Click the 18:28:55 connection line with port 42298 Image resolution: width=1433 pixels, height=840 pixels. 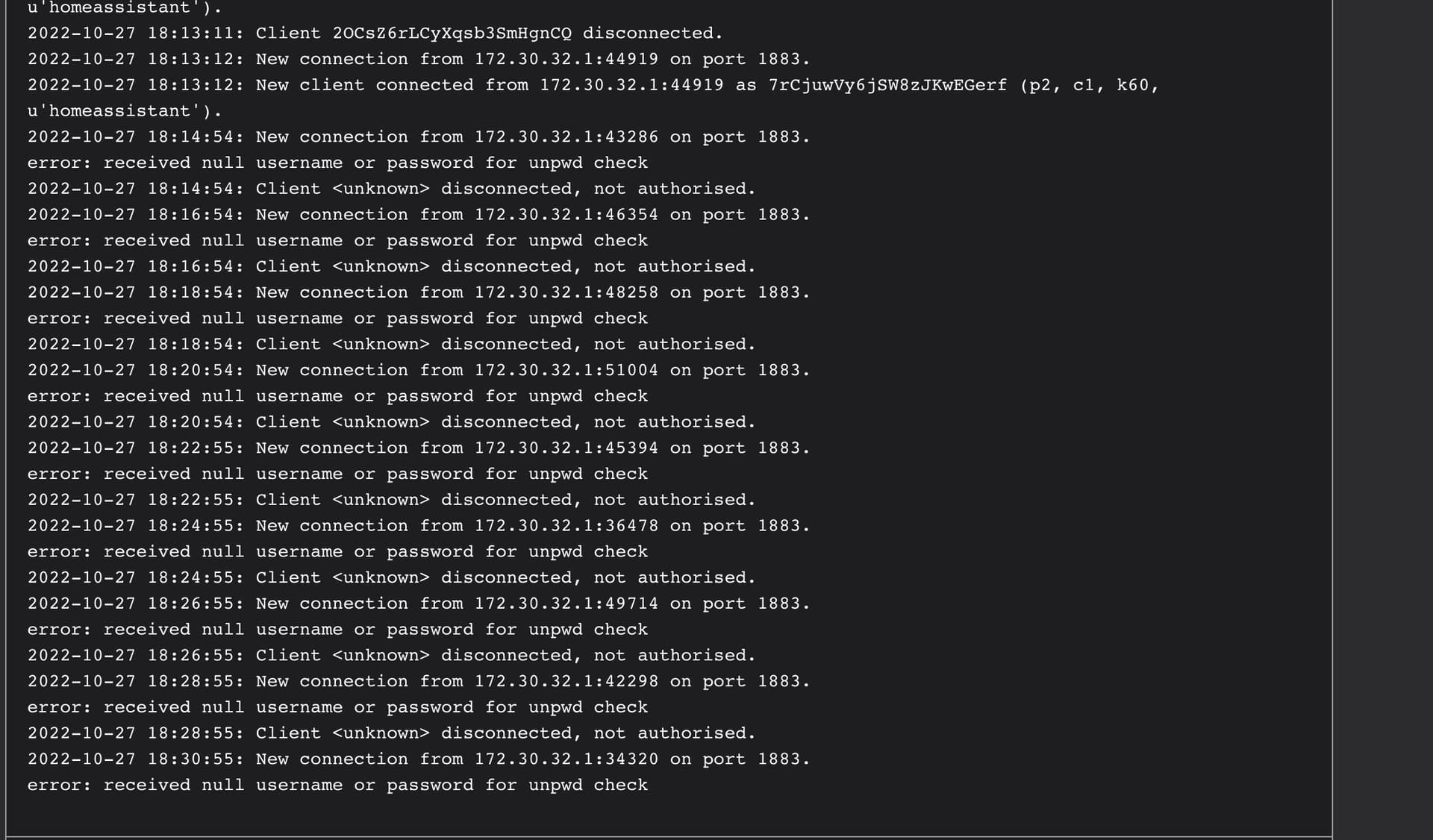(419, 682)
